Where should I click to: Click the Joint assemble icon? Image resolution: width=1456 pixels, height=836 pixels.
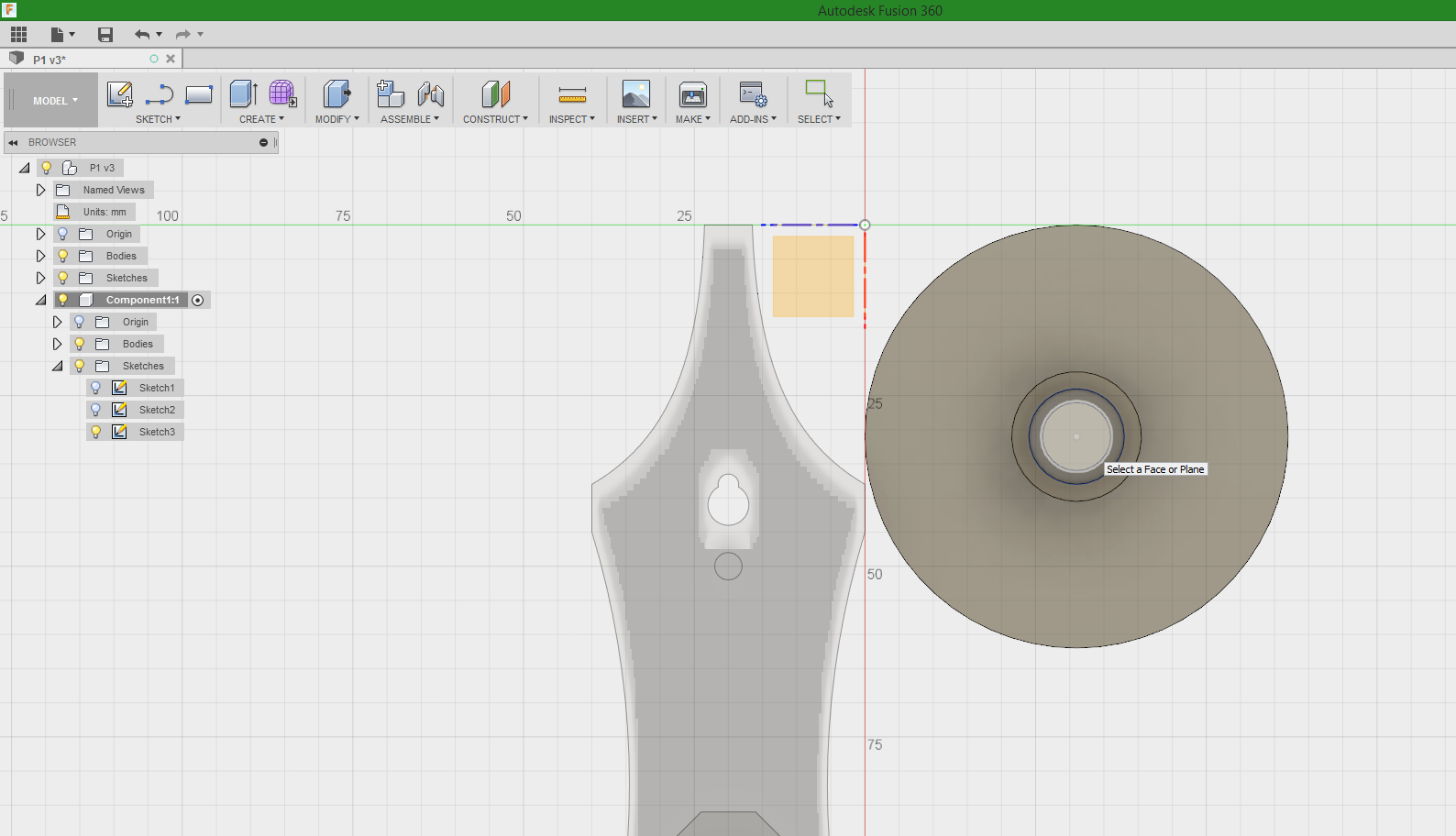point(430,93)
